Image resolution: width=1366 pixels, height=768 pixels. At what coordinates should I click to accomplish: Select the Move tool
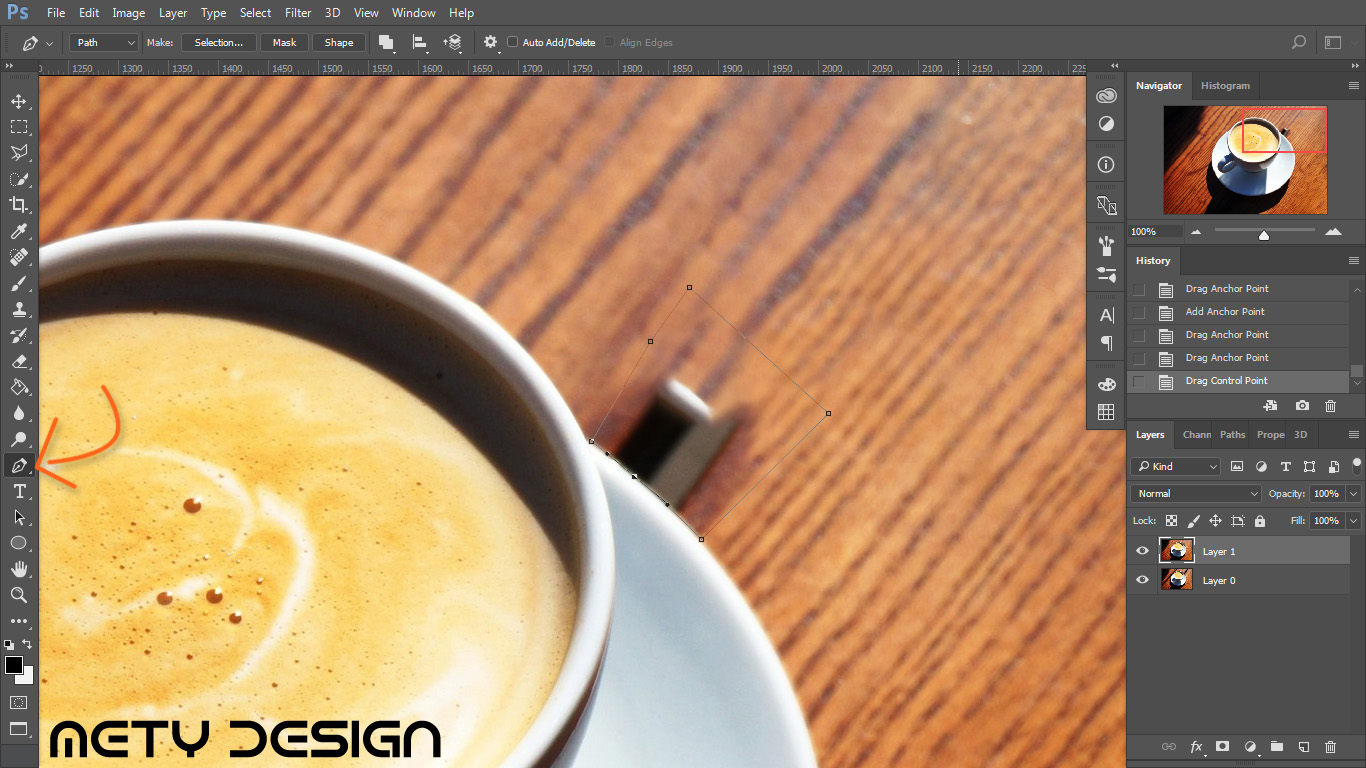pos(19,101)
